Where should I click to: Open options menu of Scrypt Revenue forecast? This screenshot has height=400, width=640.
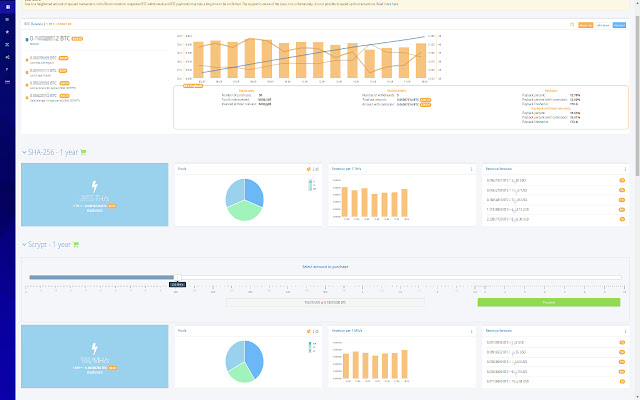(625, 331)
